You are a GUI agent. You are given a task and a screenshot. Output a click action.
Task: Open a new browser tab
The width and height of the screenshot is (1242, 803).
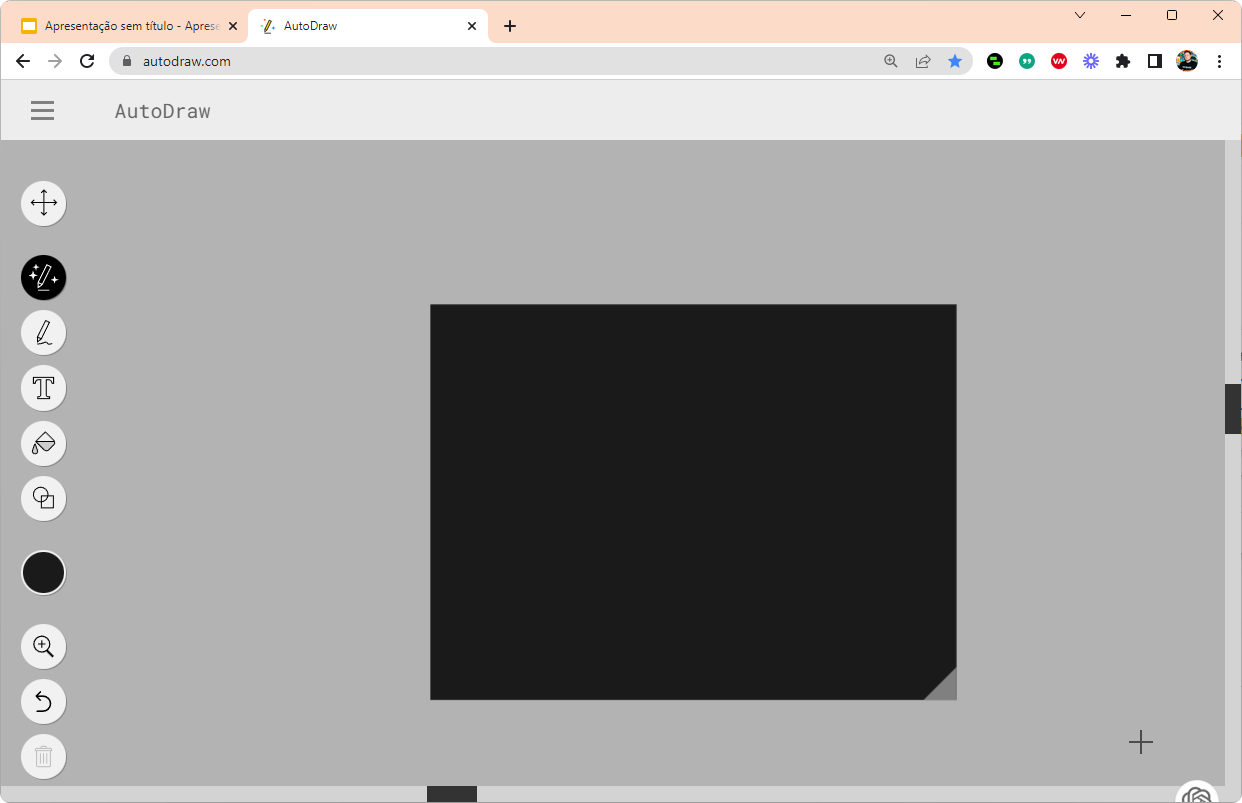[510, 26]
